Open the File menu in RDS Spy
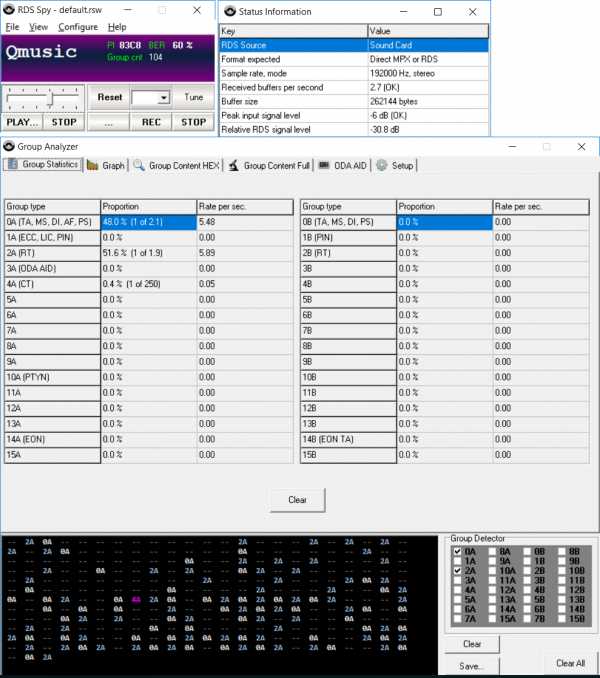The height and width of the screenshot is (678, 600). [x=12, y=27]
